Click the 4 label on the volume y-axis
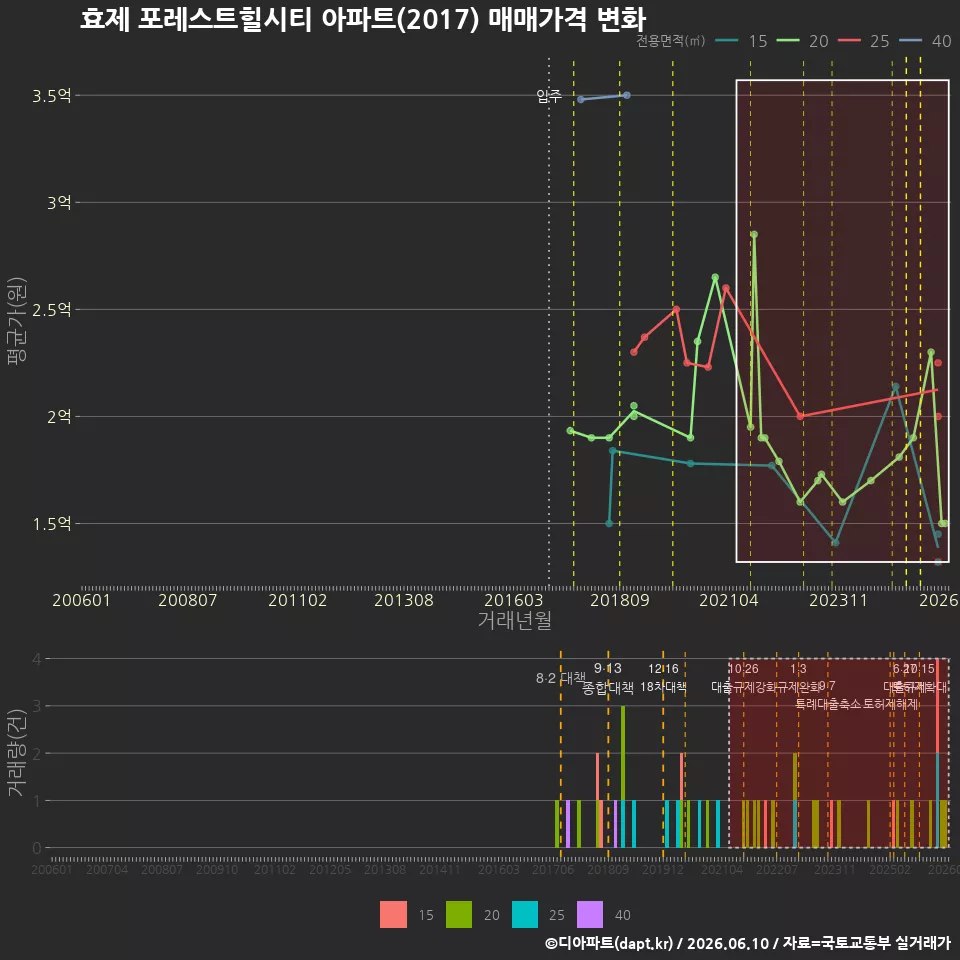Screen dimensions: 960x960 pos(37,659)
